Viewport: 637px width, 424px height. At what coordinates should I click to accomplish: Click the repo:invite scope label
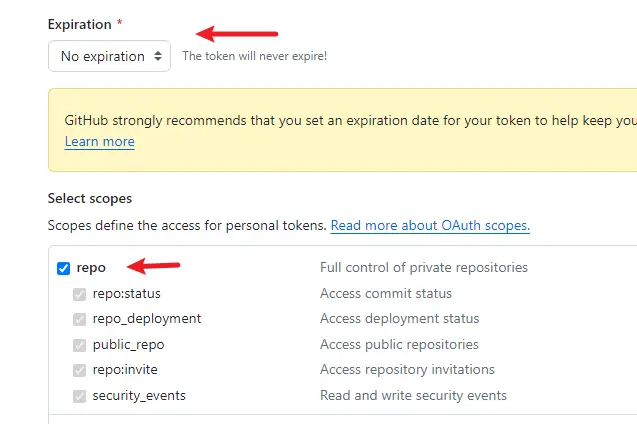click(125, 370)
